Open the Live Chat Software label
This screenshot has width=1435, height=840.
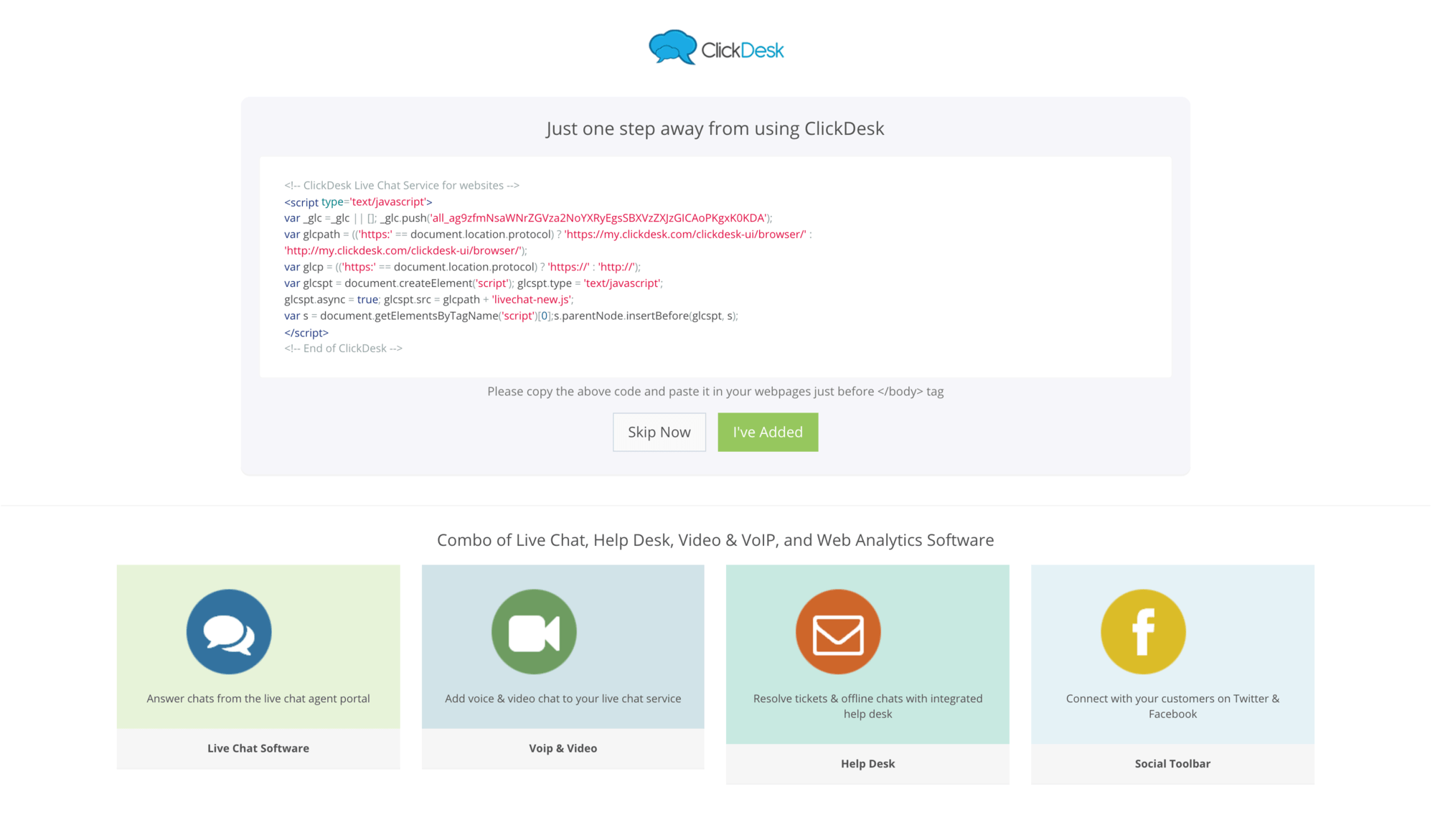258,748
